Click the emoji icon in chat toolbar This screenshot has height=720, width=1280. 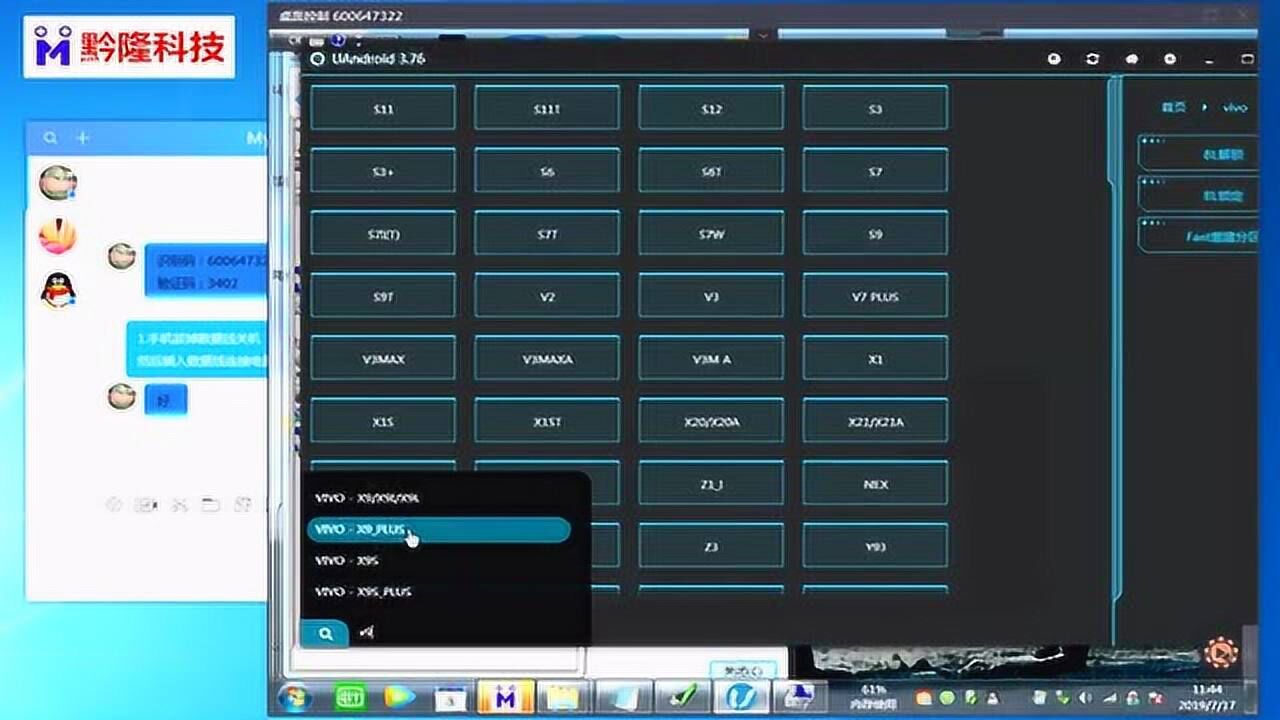115,504
